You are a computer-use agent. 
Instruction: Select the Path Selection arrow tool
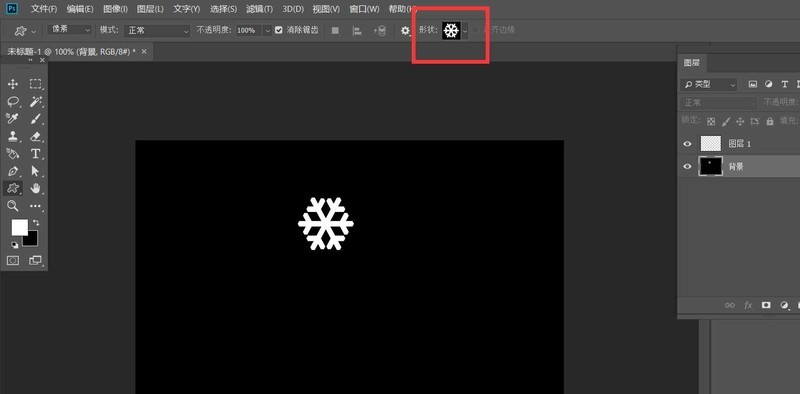pyautogui.click(x=35, y=171)
